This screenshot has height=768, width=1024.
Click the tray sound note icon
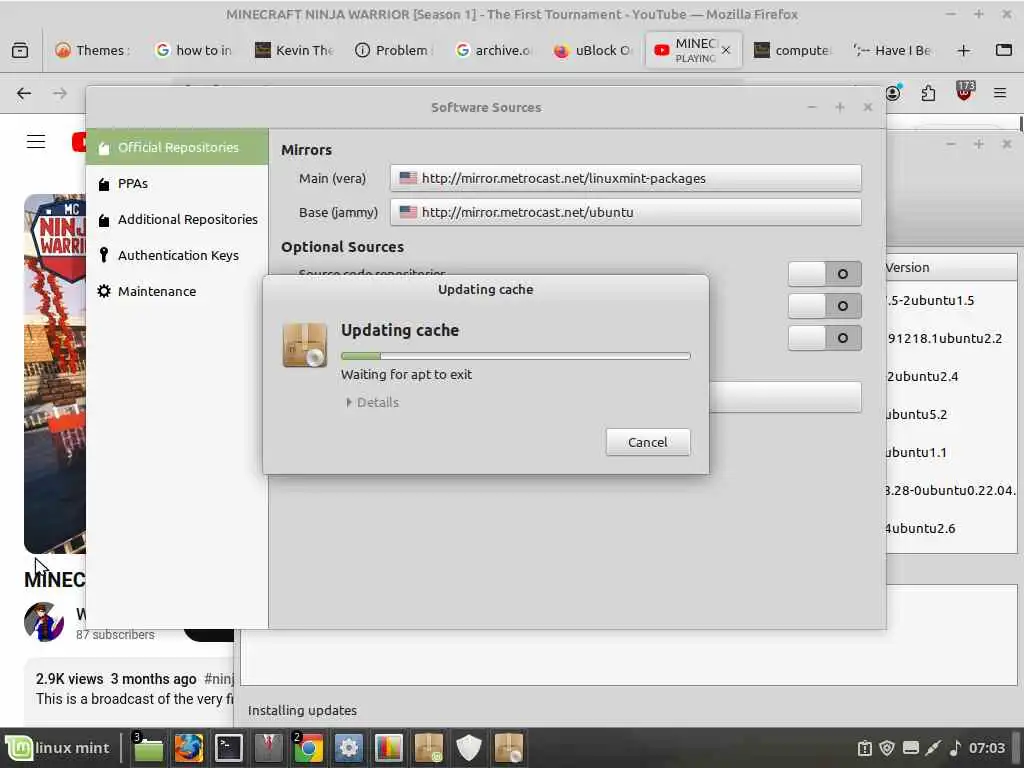(x=955, y=748)
